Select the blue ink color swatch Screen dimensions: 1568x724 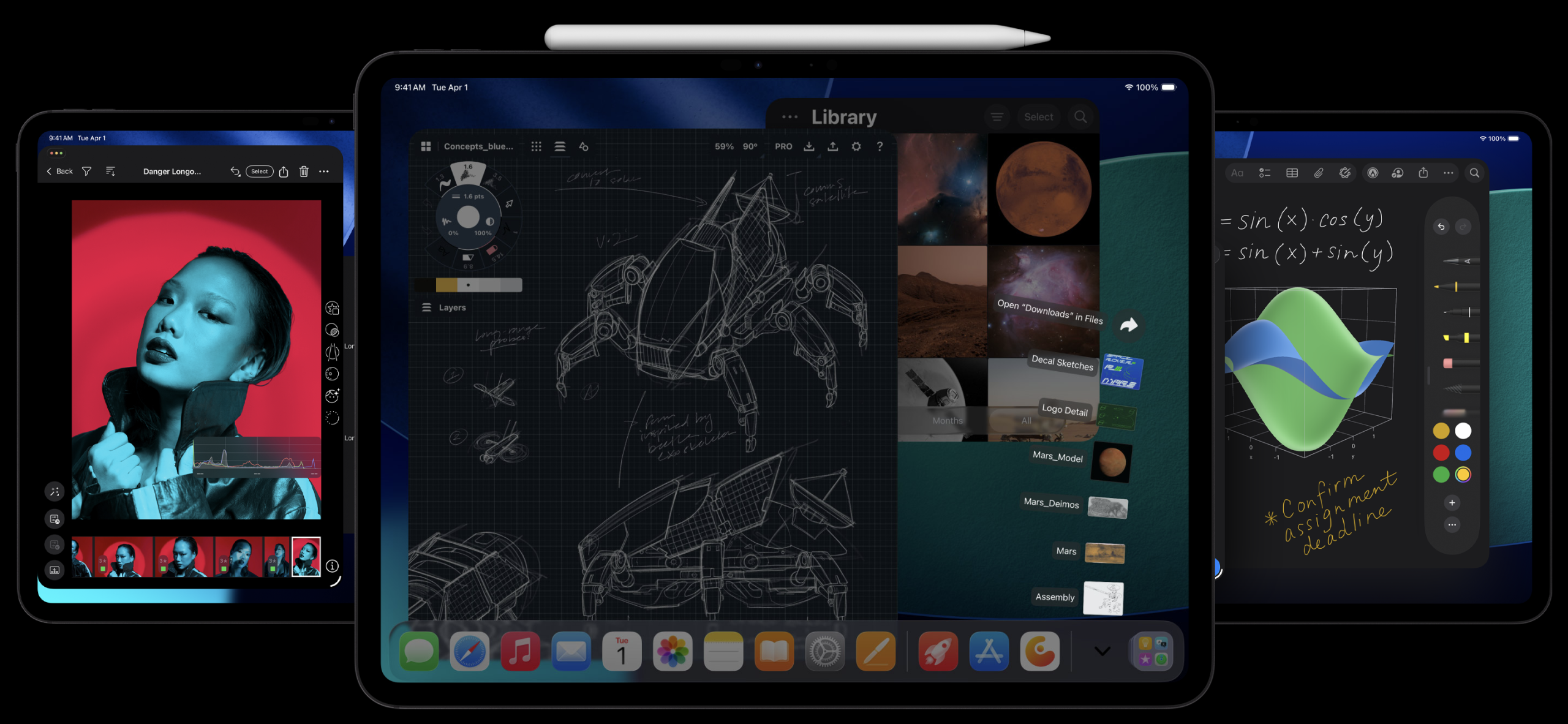(1463, 453)
